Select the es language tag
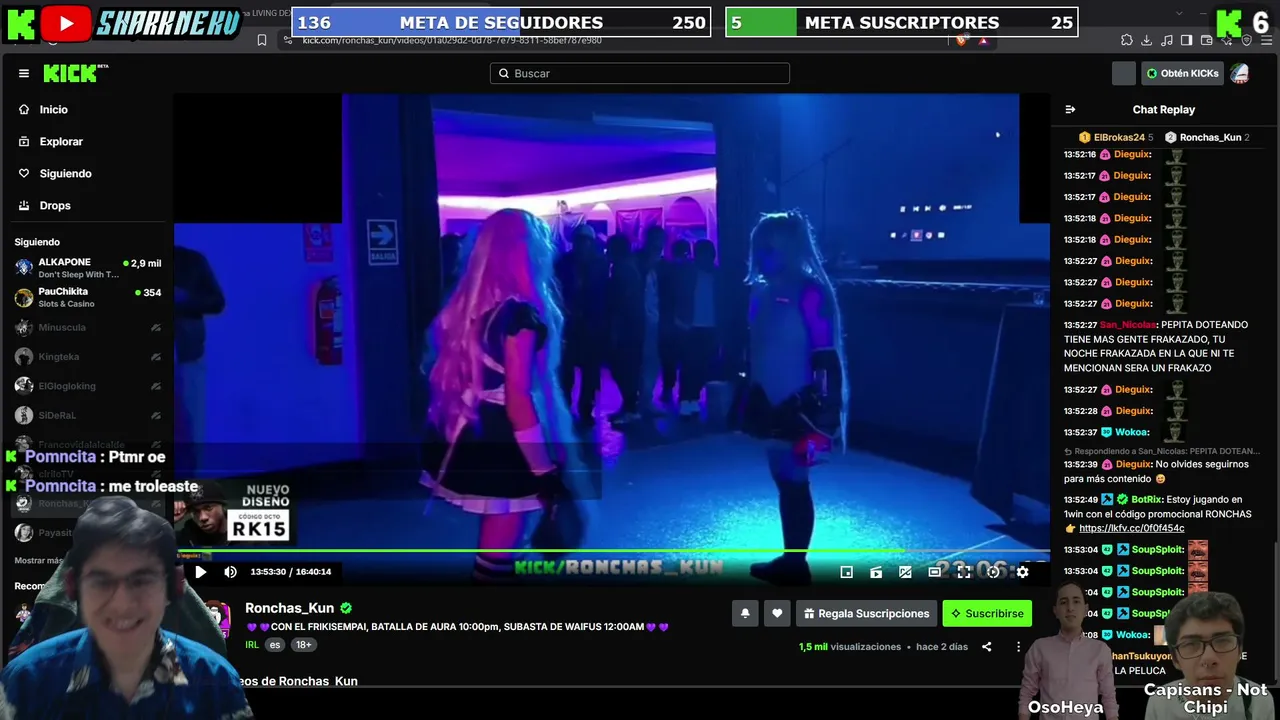 [275, 645]
